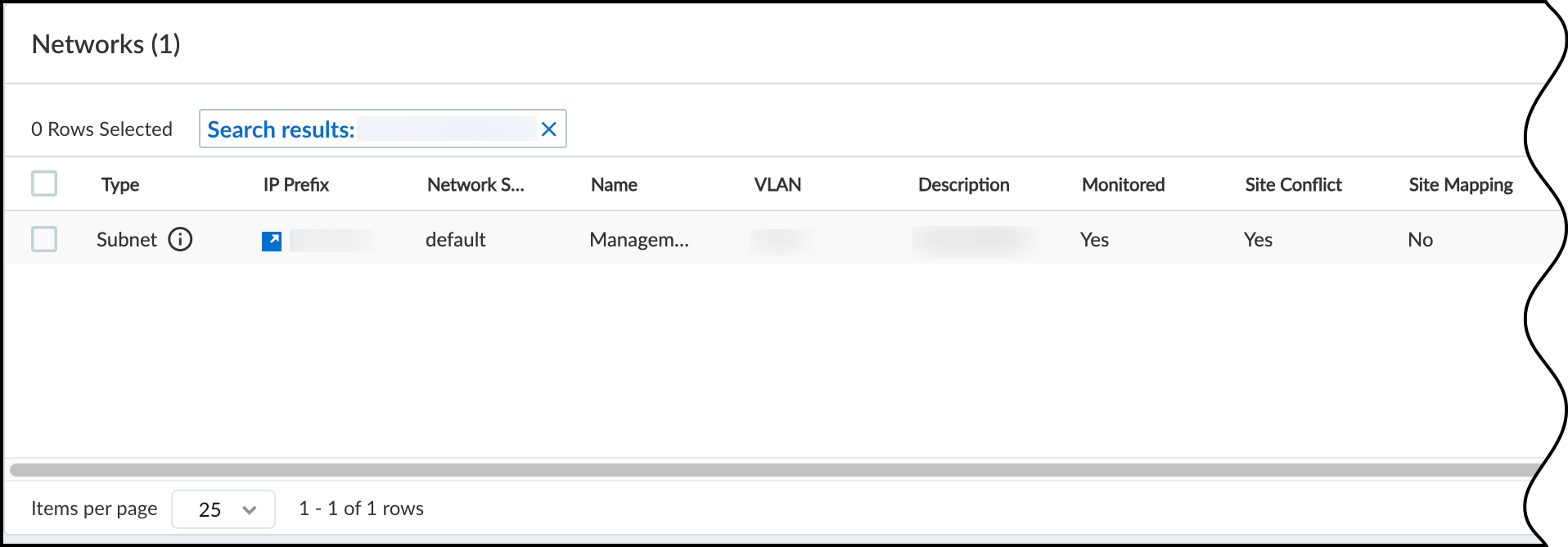Sort by IP Prefix column

(x=296, y=185)
